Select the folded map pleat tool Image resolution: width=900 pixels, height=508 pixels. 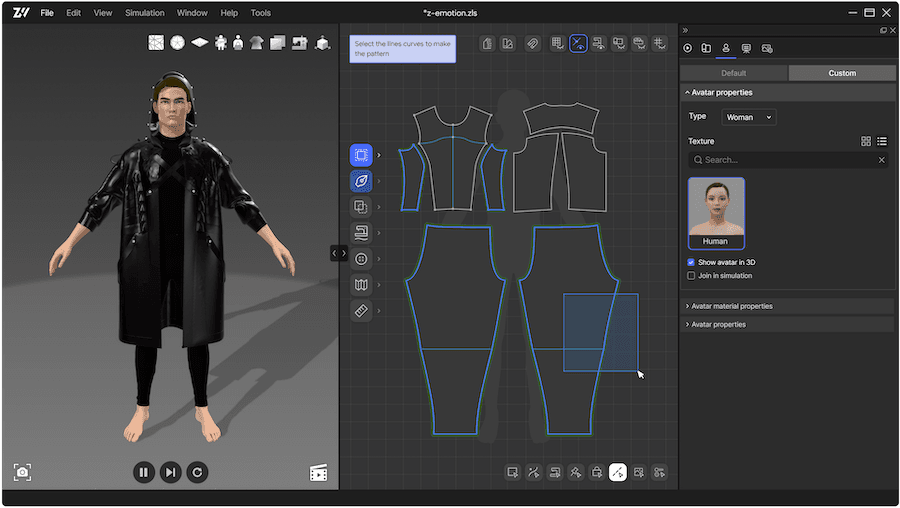pos(361,285)
